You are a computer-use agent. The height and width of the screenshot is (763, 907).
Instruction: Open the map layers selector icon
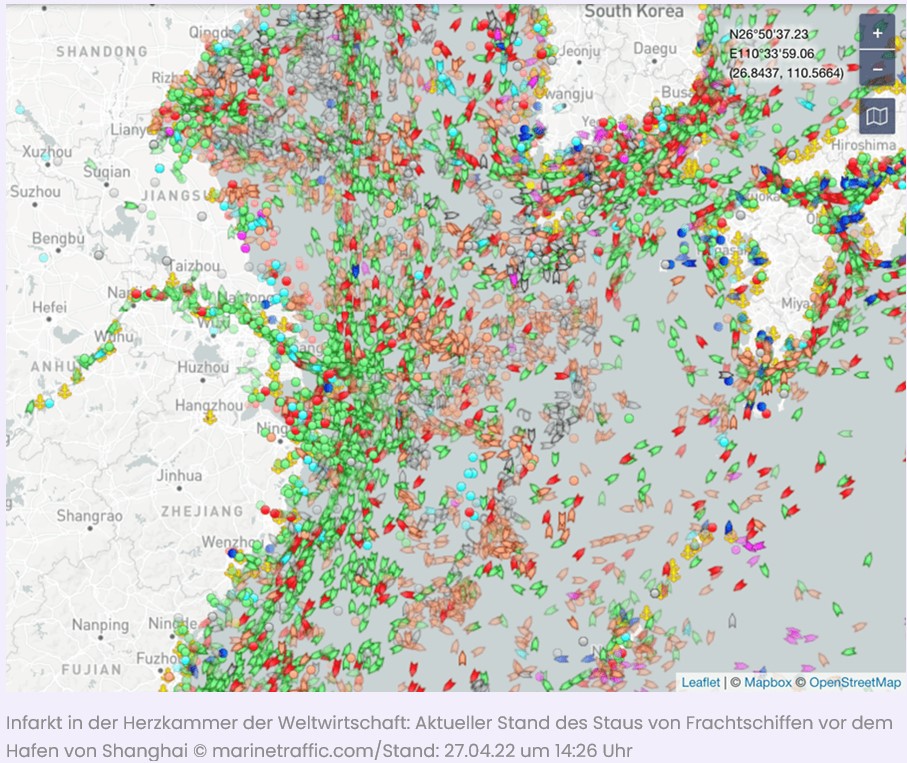[x=877, y=116]
